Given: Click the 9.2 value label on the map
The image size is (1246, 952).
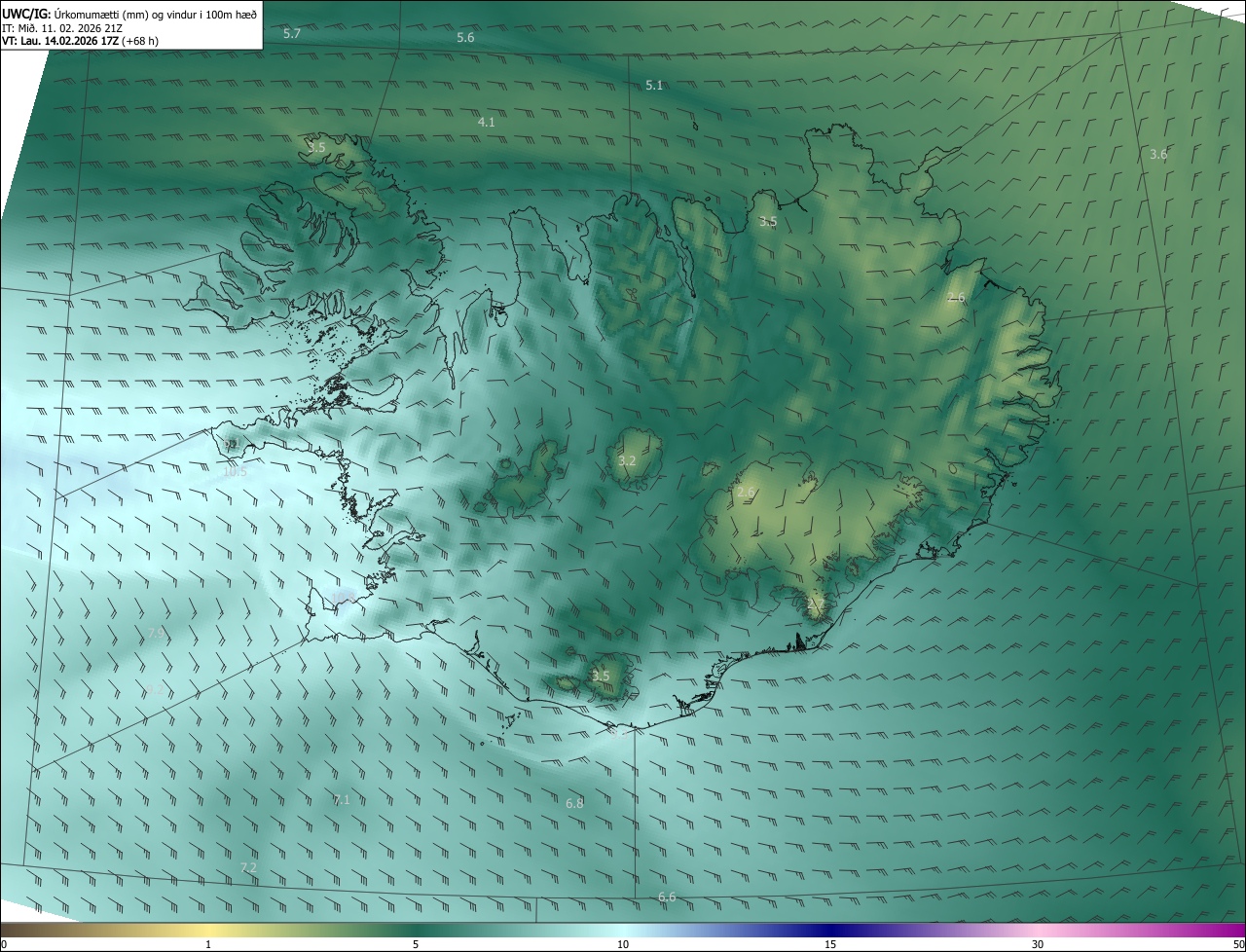Looking at the screenshot, I should point(157,689).
